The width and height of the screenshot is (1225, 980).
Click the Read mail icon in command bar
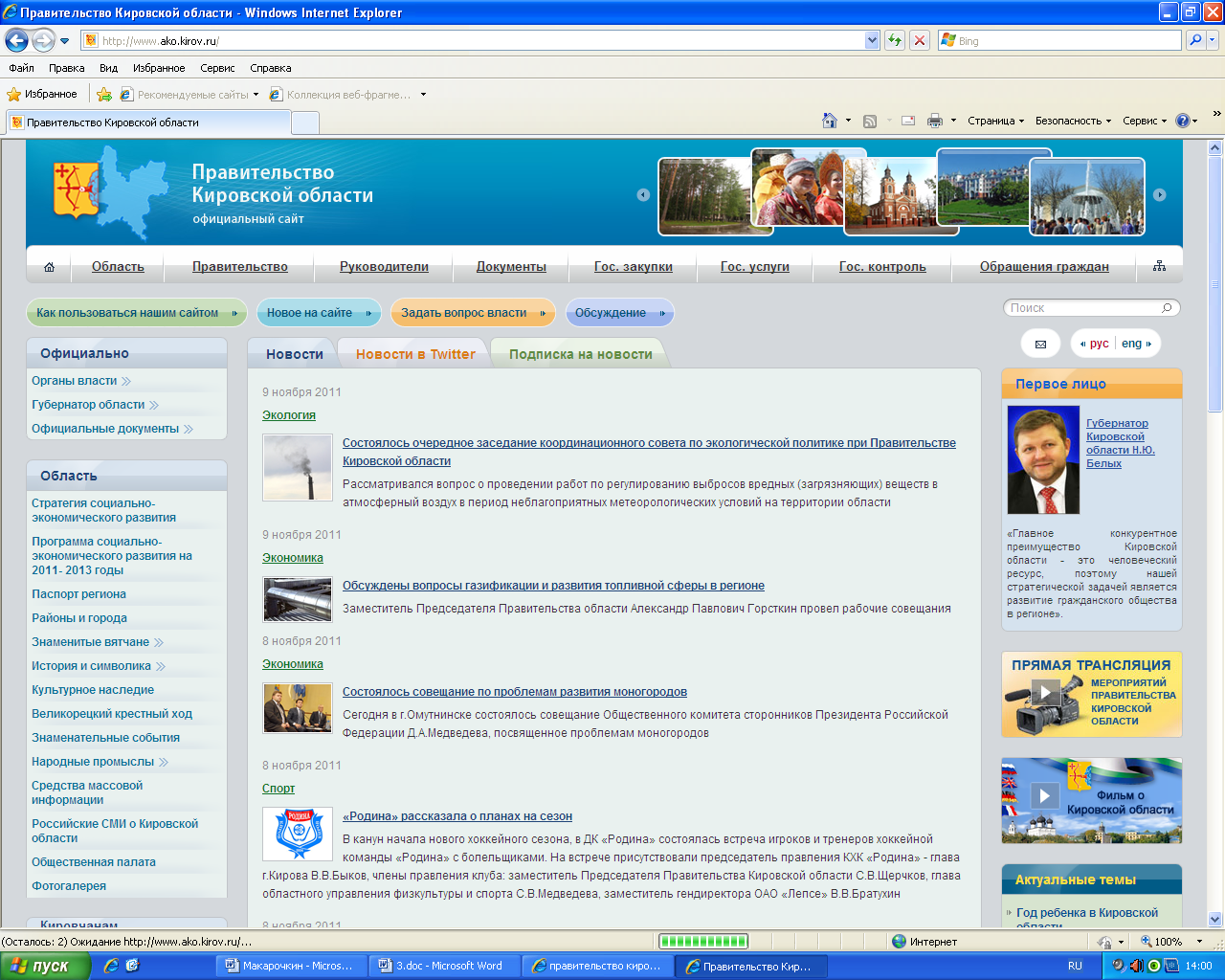pos(908,121)
